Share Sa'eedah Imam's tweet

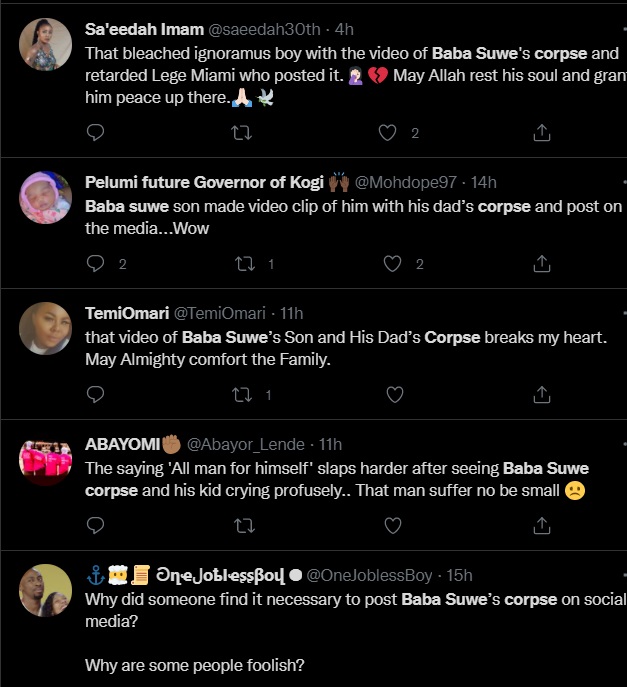541,132
